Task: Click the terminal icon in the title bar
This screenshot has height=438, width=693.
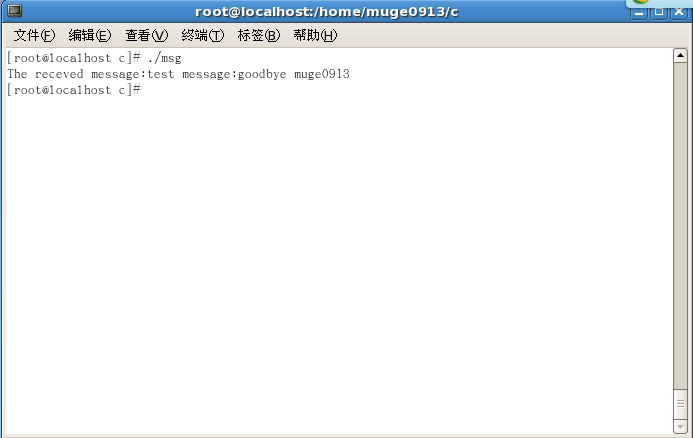Action: pyautogui.click(x=15, y=11)
